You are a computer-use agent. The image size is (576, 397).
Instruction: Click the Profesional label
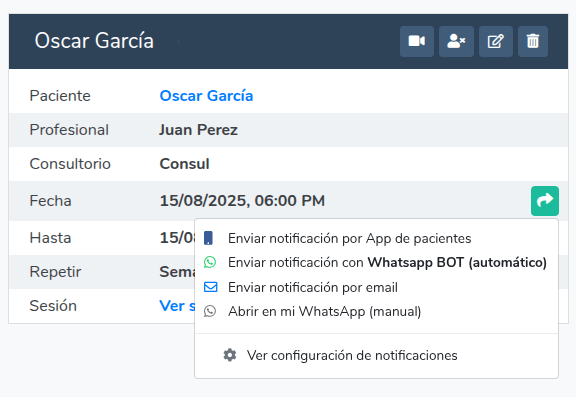point(69,130)
